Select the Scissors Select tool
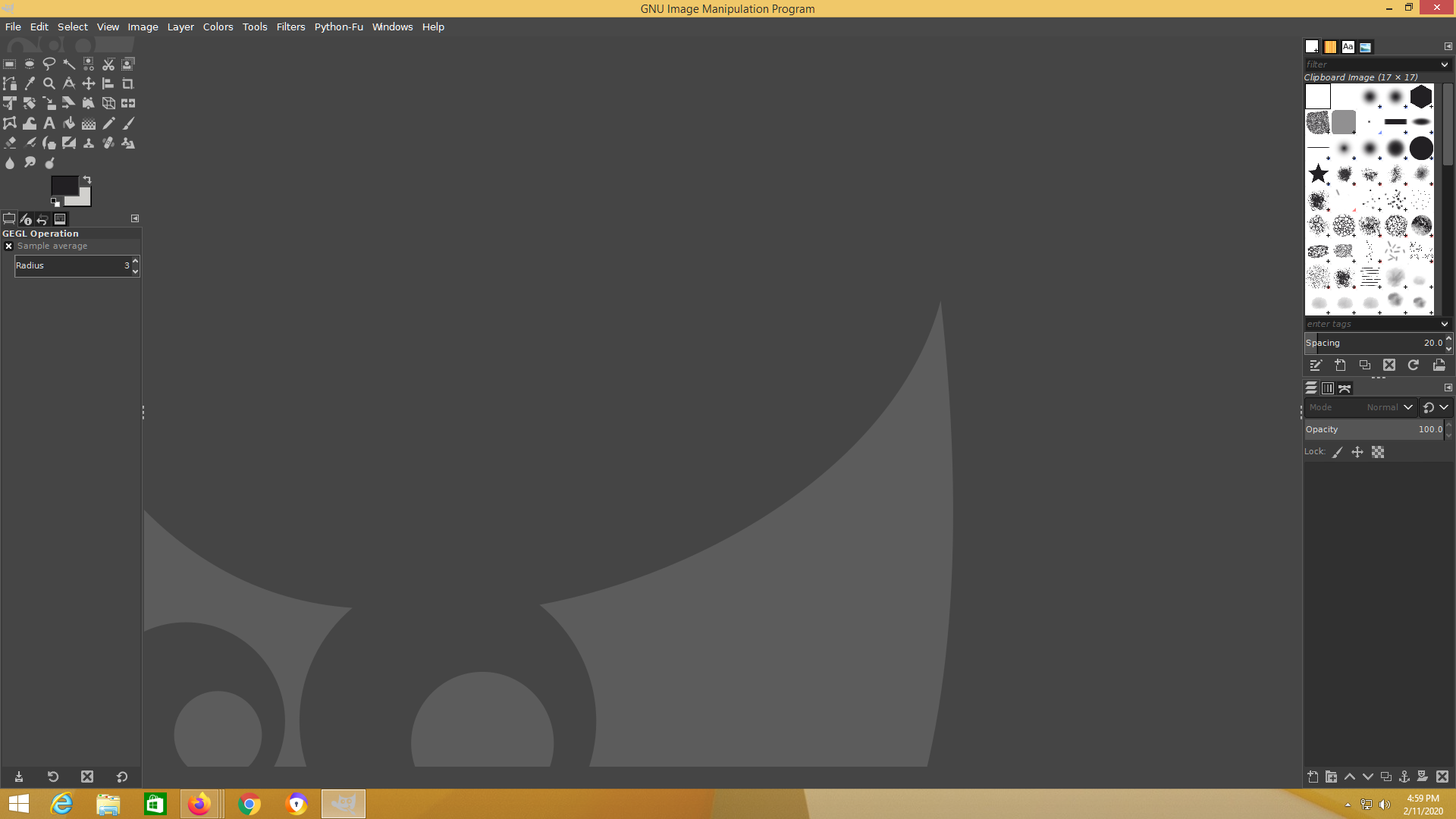 (108, 64)
